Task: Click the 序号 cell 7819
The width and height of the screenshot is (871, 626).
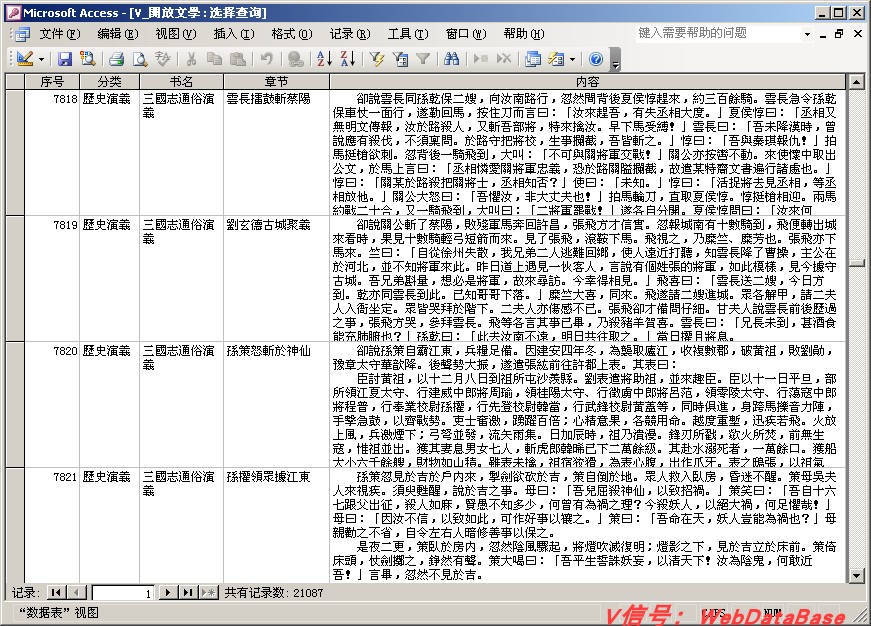Action: (x=52, y=279)
